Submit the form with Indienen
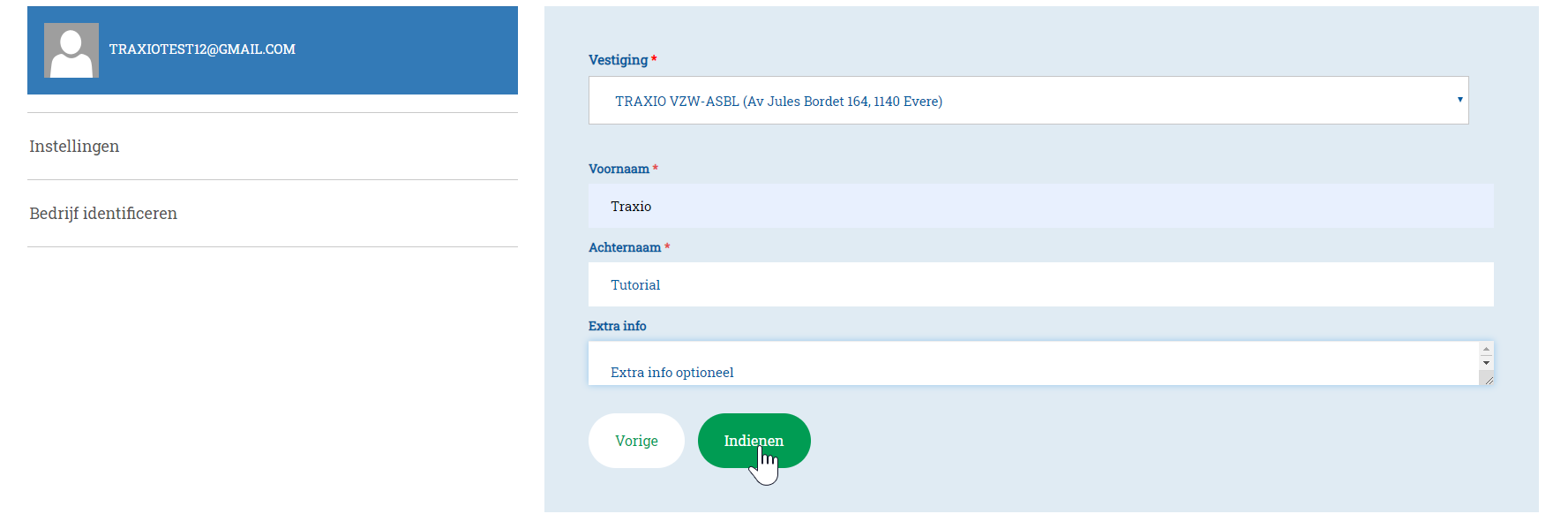Screen dimensions: 1568x529 click(754, 441)
